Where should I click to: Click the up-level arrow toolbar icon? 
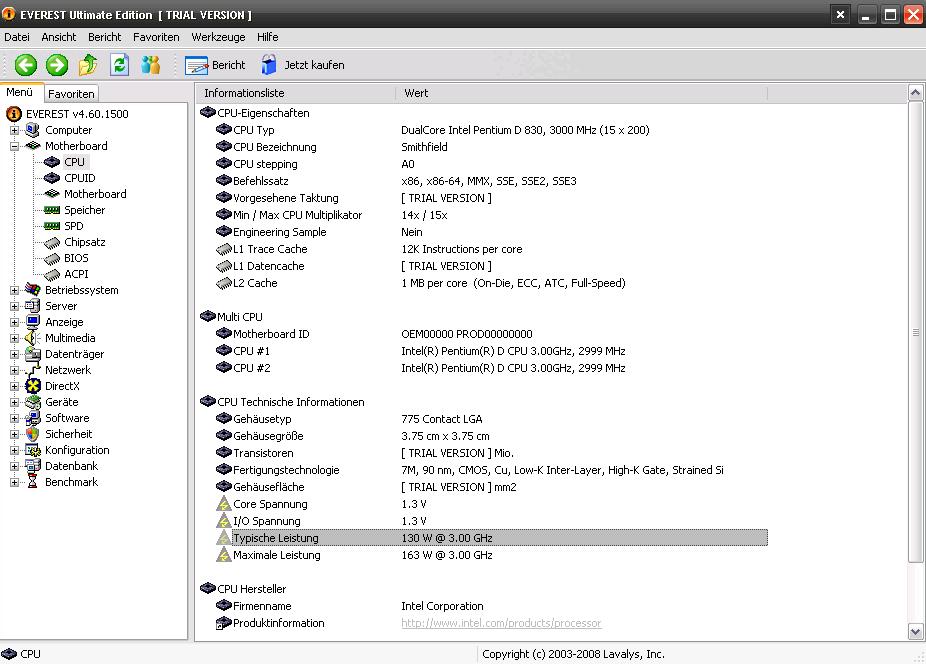tap(88, 65)
